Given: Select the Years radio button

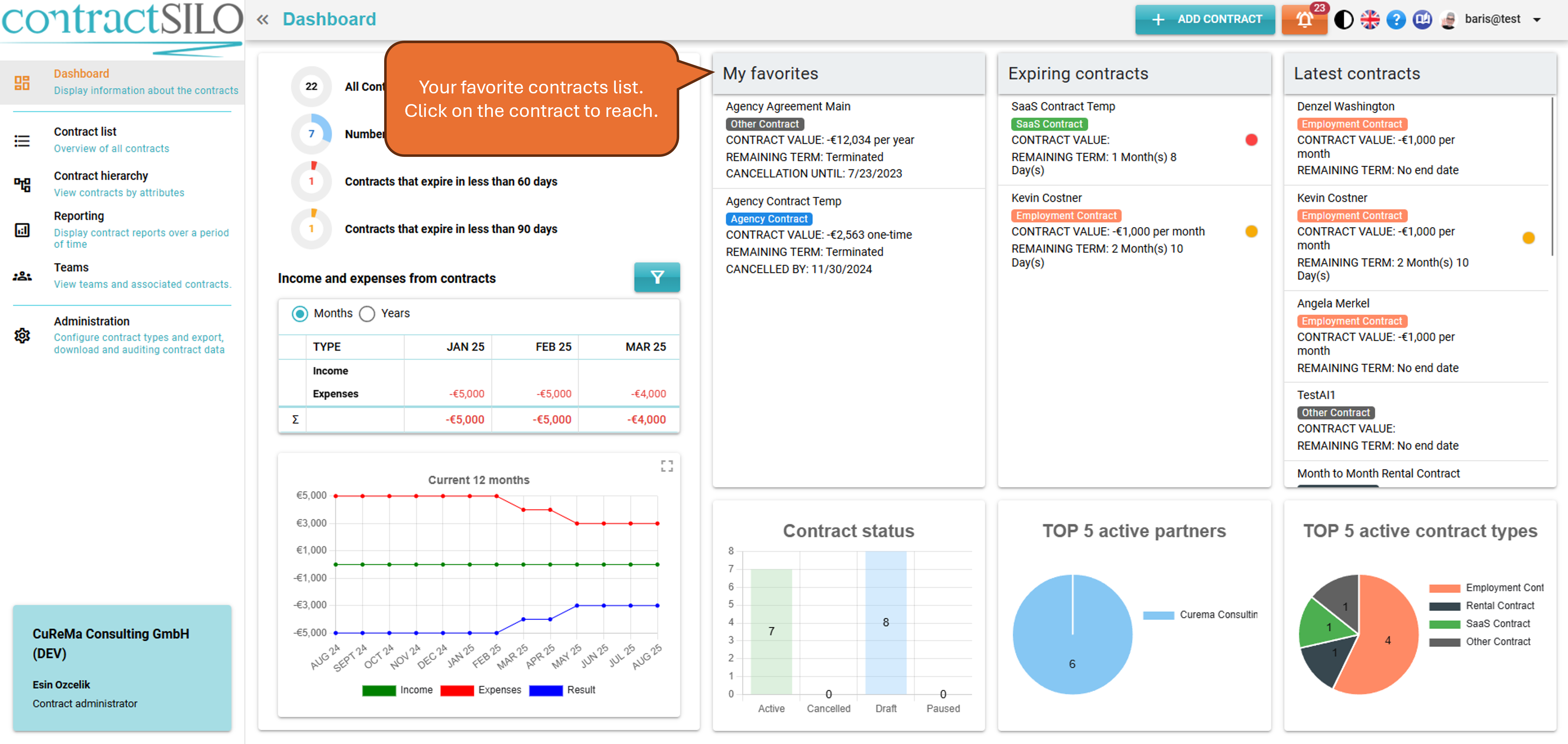Looking at the screenshot, I should pos(367,314).
